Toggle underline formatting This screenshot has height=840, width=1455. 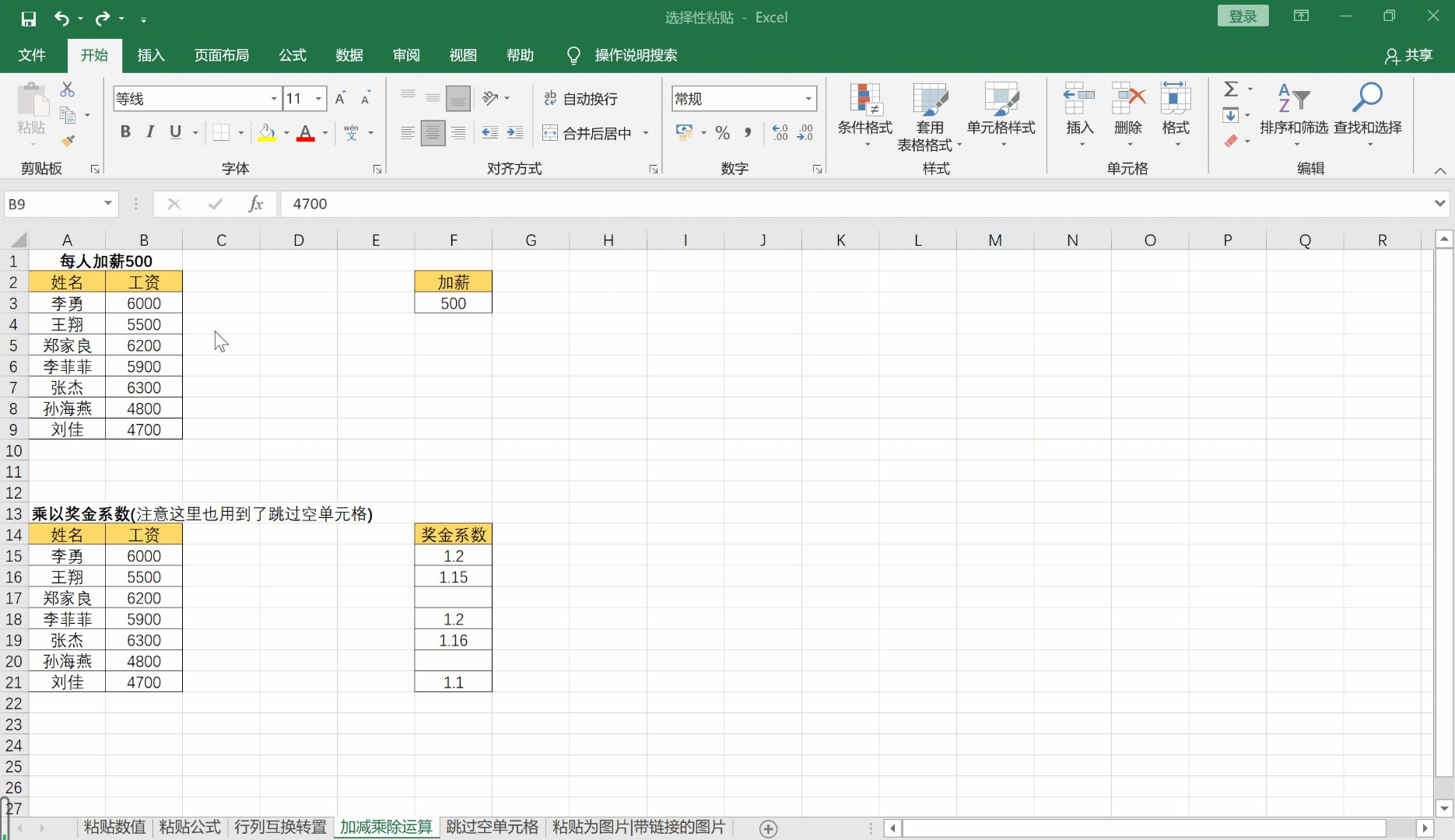pos(176,132)
